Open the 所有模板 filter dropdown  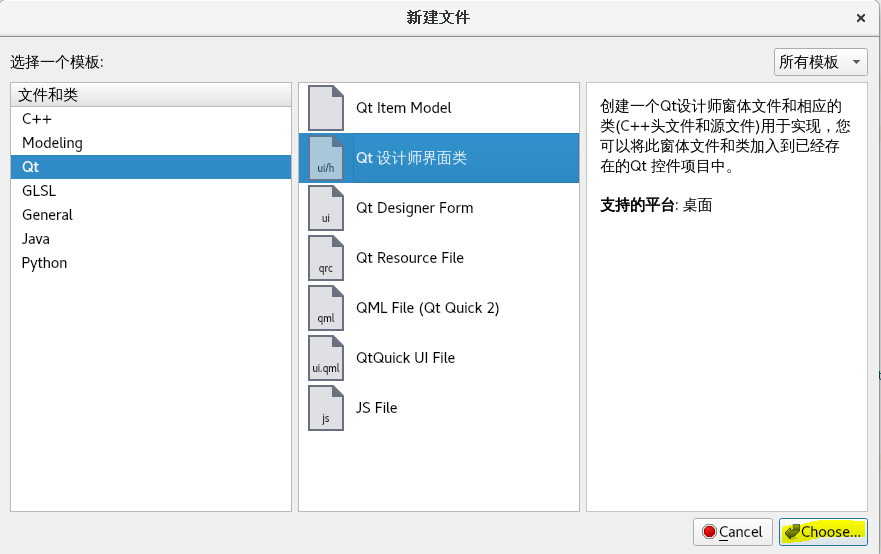(820, 62)
